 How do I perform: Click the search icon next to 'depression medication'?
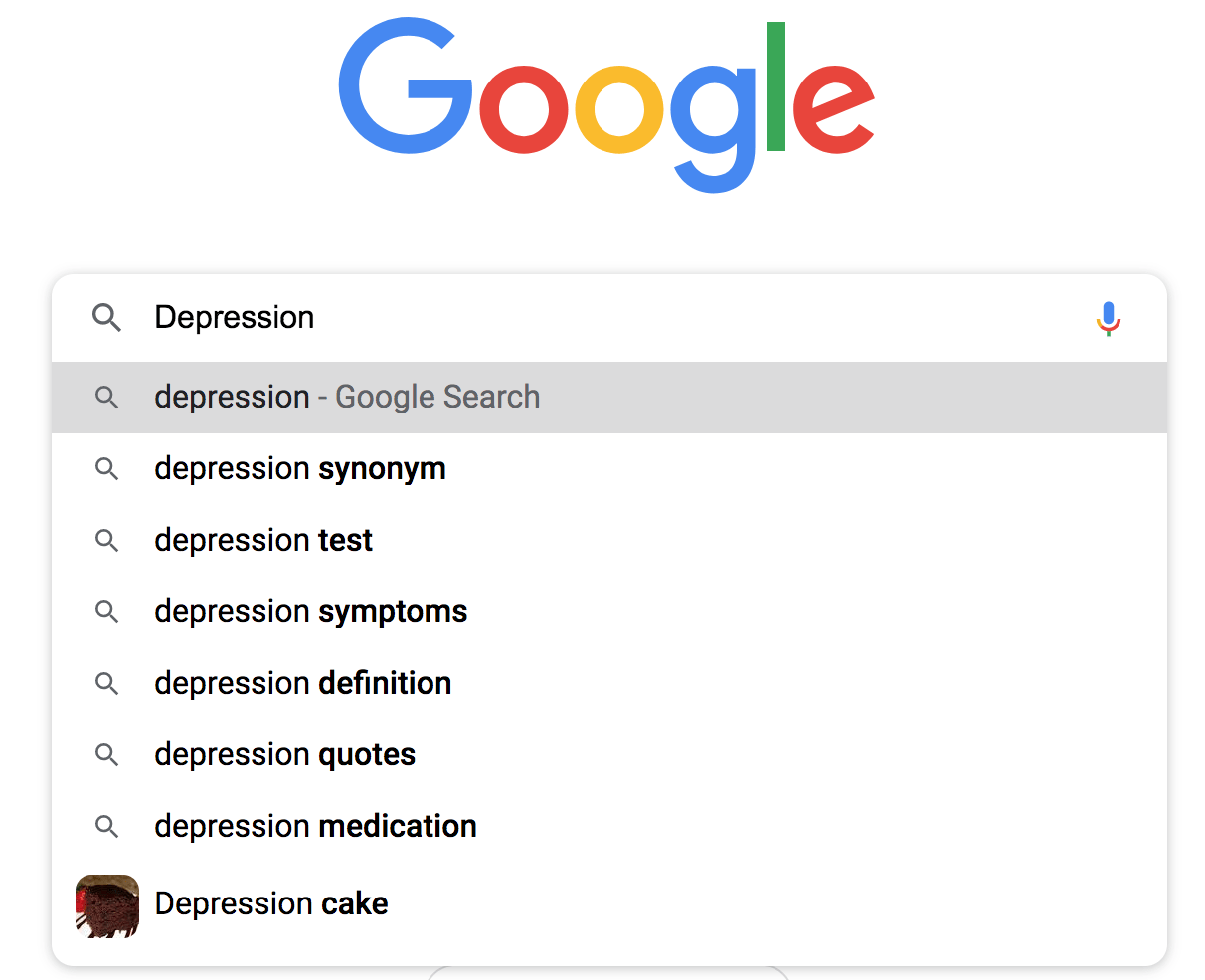click(106, 826)
